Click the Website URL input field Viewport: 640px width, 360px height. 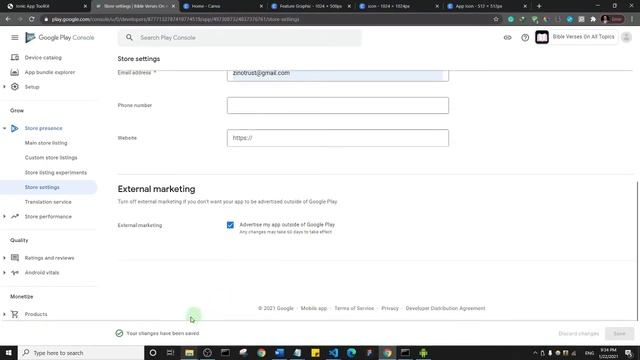[338, 138]
